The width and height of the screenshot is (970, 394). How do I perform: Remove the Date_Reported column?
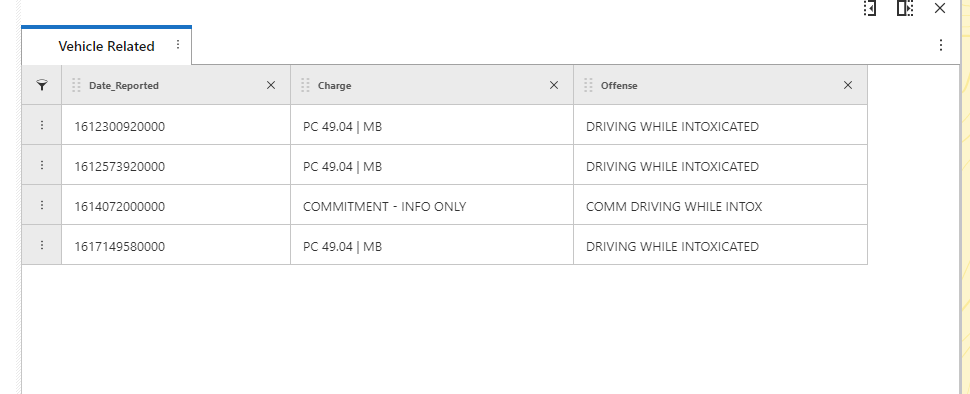pyautogui.click(x=271, y=85)
